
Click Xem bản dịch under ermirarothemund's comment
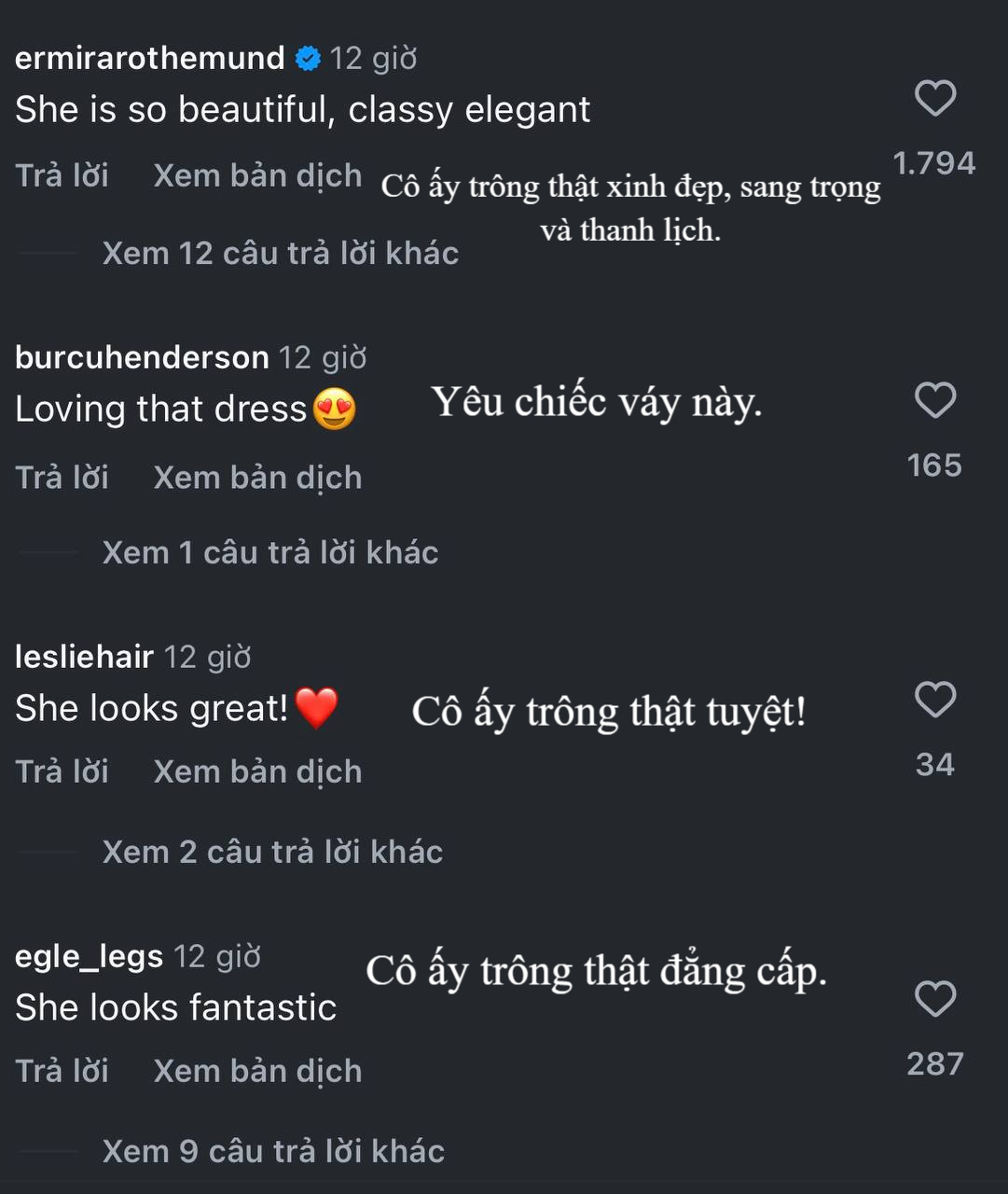257,175
